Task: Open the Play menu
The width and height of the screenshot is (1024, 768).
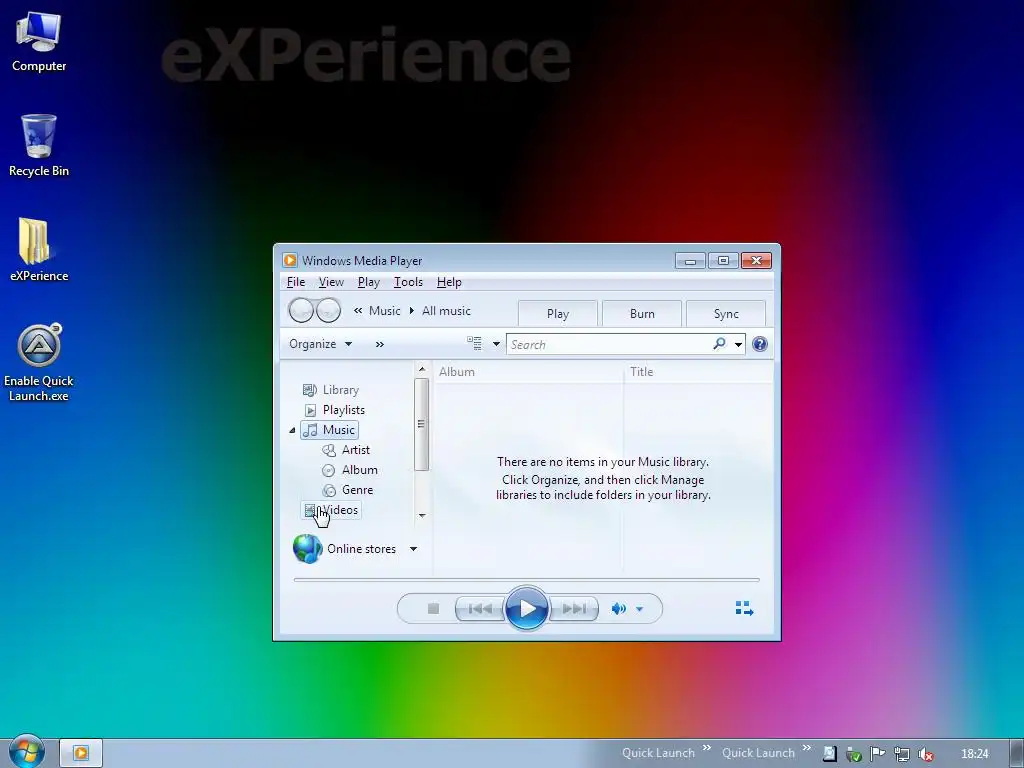Action: click(368, 282)
